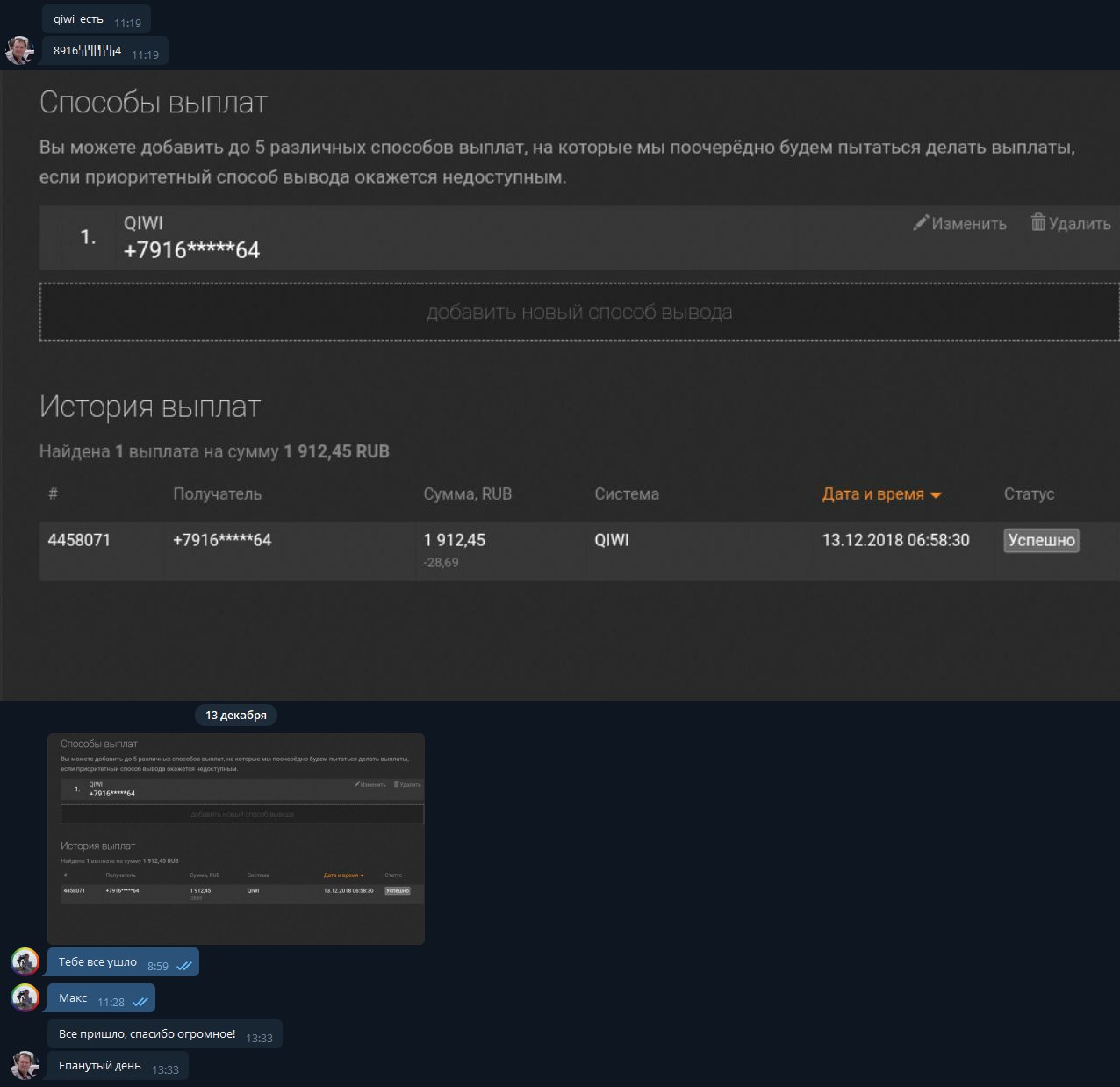Image resolution: width=1120 pixels, height=1087 pixels.
Task: Click the read checkmarks on 'Макс' message
Action: 140,1002
